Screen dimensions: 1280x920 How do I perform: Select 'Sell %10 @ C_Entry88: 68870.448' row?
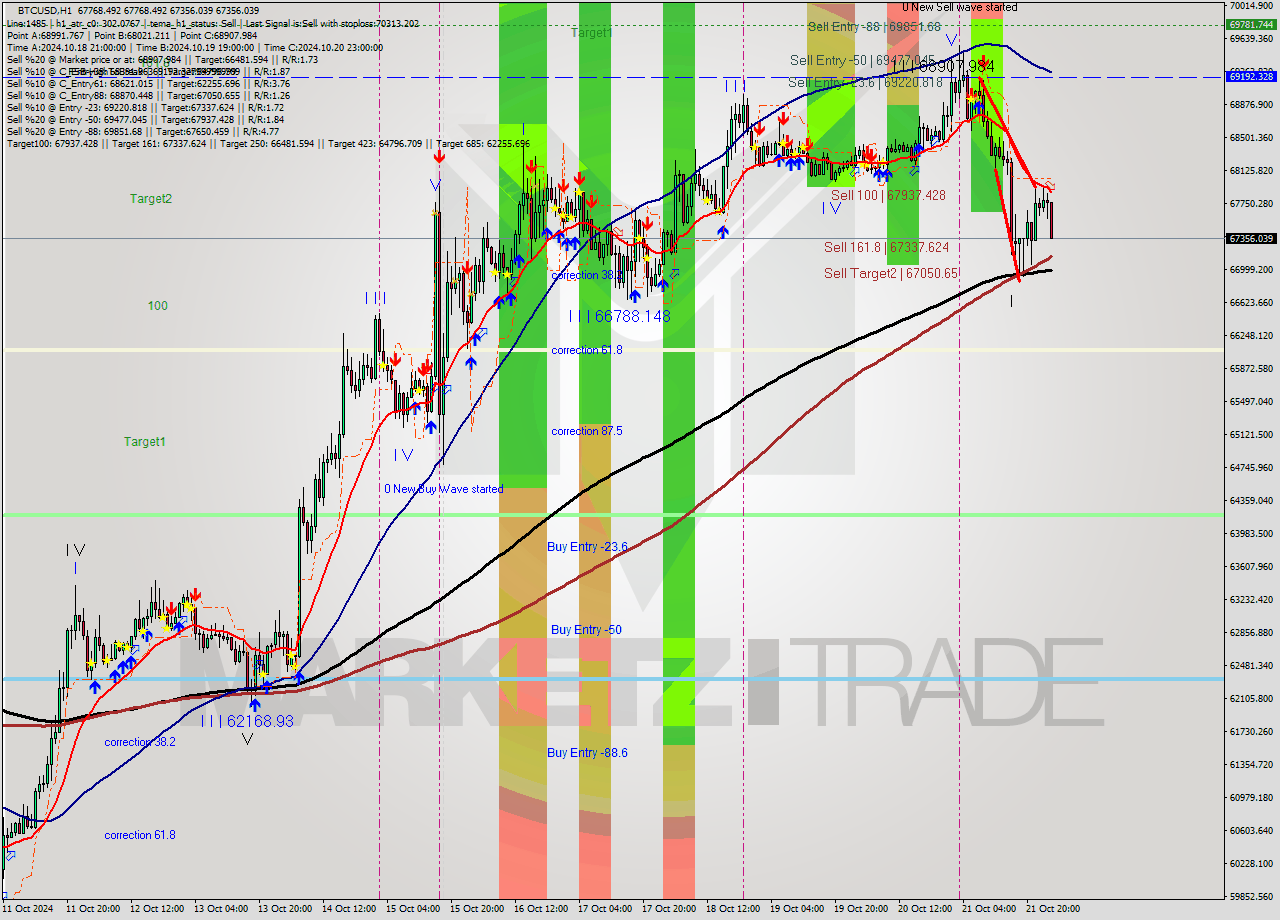(149, 95)
